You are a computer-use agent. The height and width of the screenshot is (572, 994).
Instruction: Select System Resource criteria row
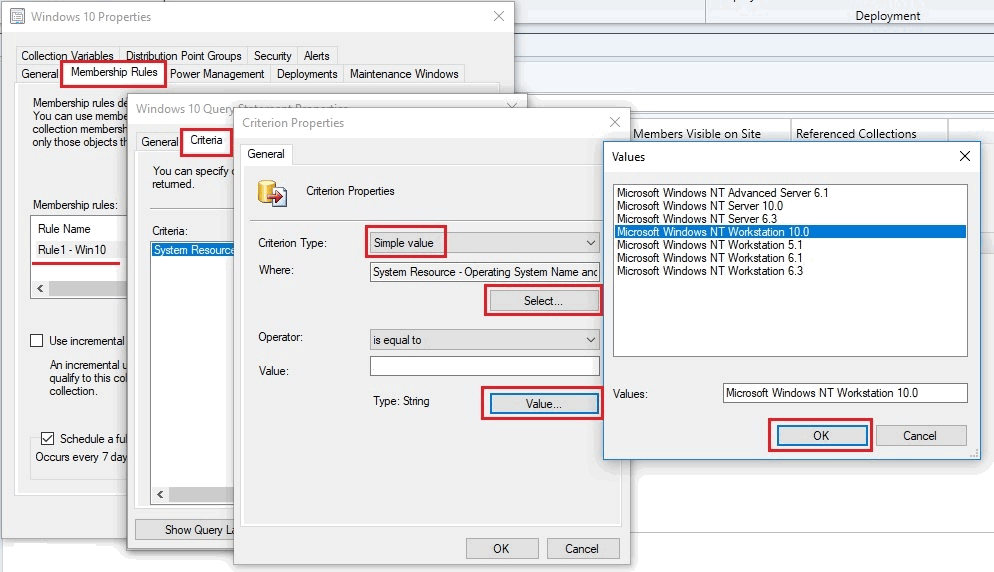[193, 250]
